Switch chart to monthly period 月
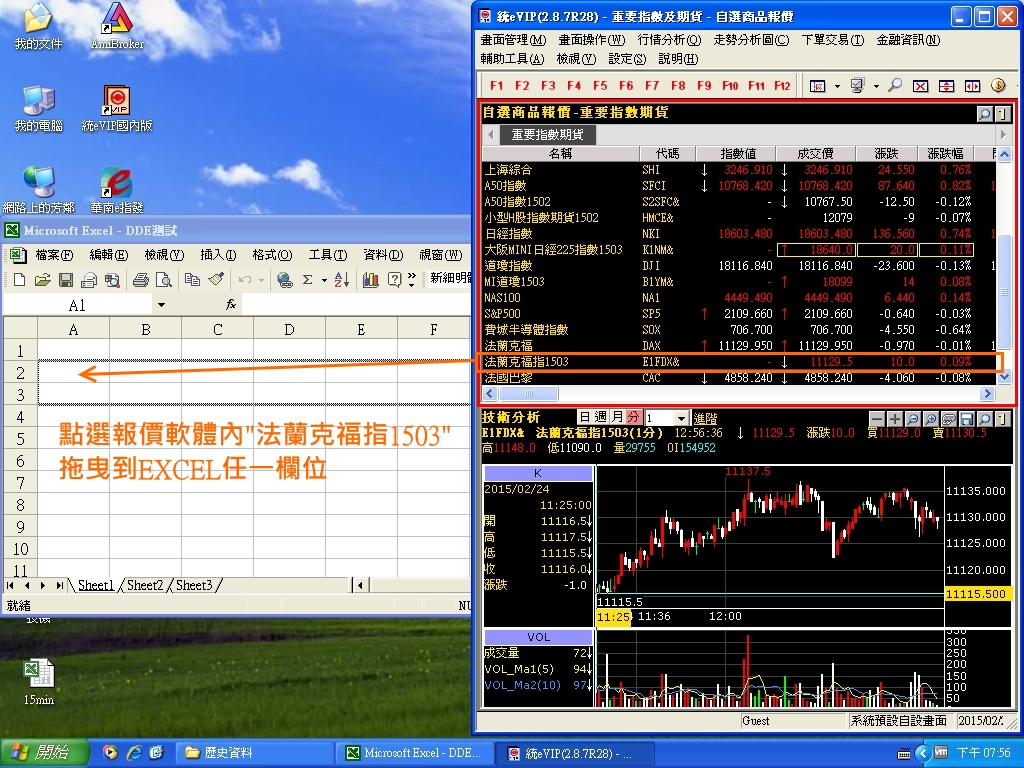 point(617,417)
